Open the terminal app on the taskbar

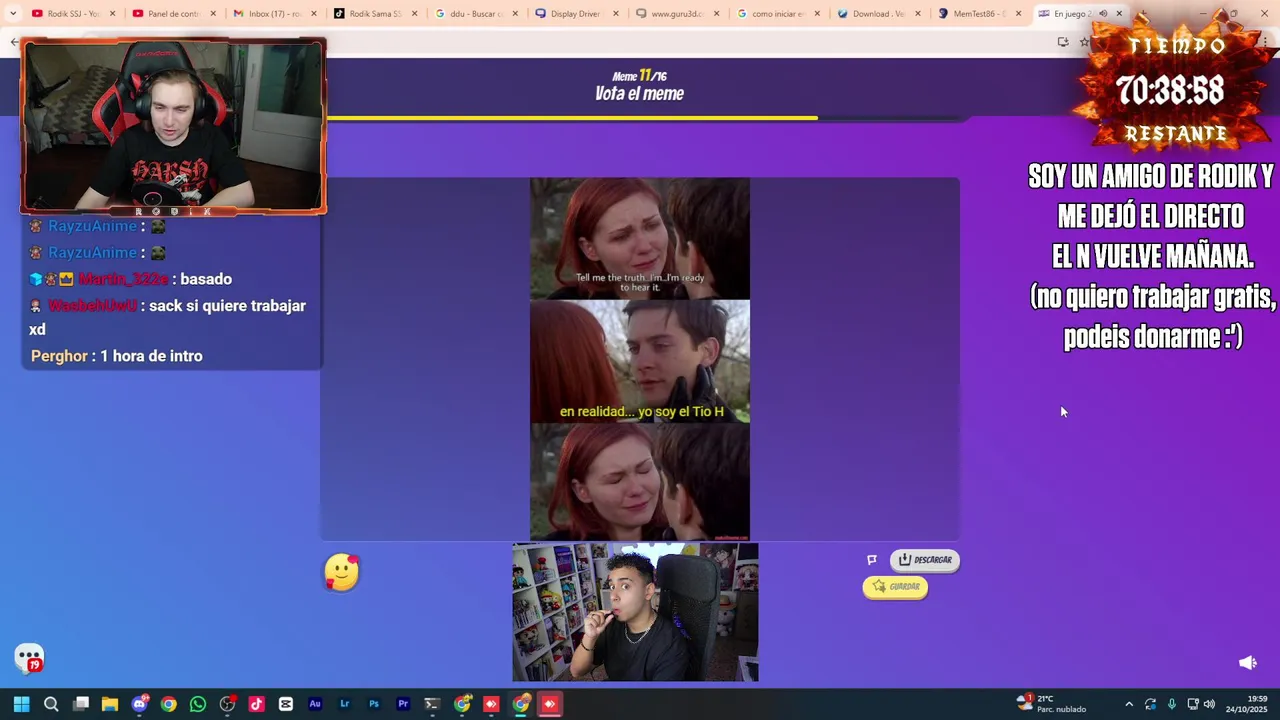432,704
